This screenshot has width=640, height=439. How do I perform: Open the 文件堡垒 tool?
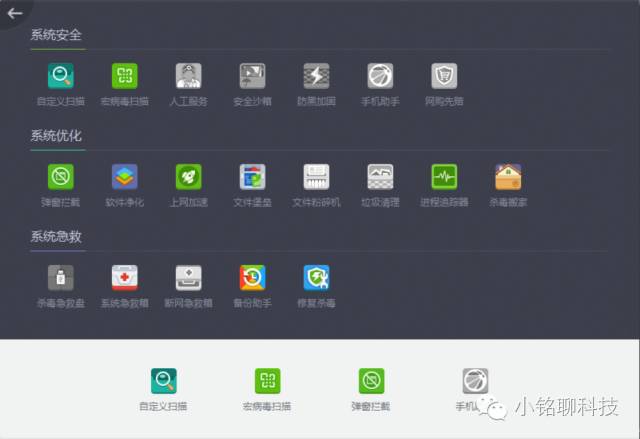pos(253,177)
